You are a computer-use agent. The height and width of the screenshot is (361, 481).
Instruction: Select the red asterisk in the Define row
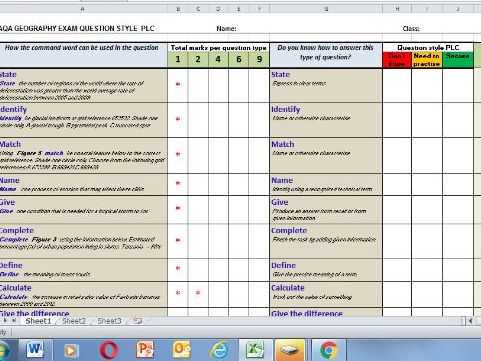[178, 268]
